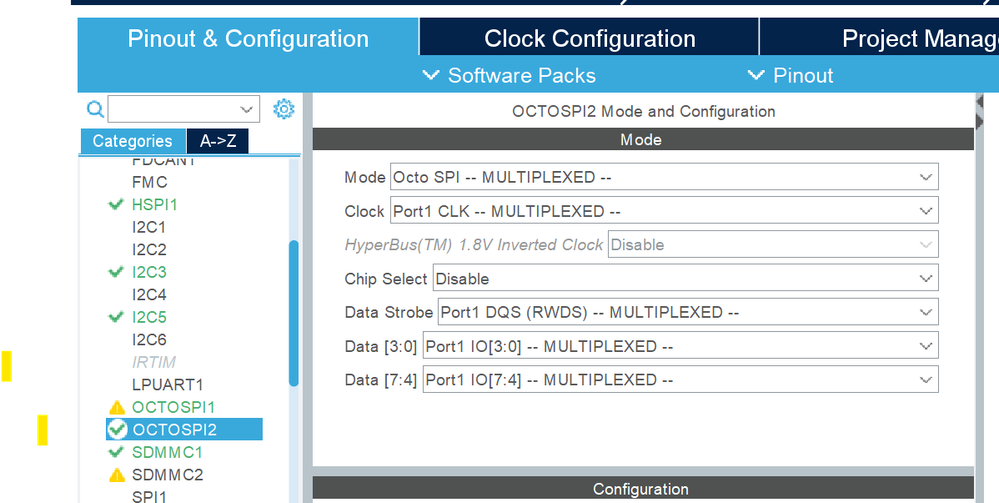Click the OCTOSPI1 warning triangle icon
999x503 pixels.
point(117,407)
